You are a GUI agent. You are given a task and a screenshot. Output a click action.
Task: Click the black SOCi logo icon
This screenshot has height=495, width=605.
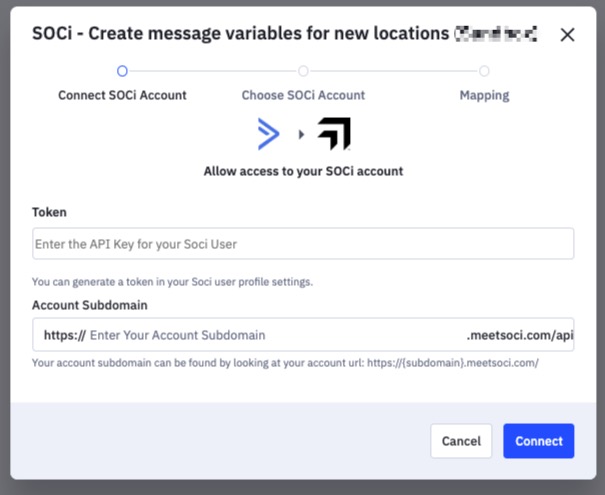(x=334, y=134)
